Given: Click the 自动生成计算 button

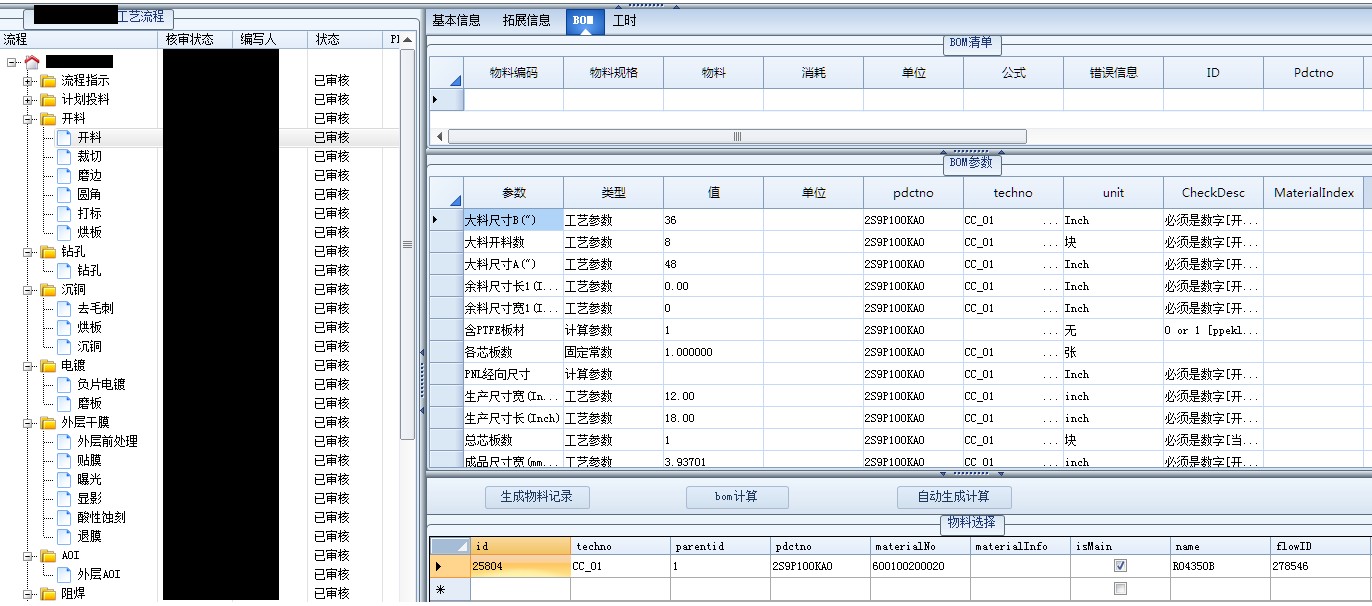Looking at the screenshot, I should 955,497.
